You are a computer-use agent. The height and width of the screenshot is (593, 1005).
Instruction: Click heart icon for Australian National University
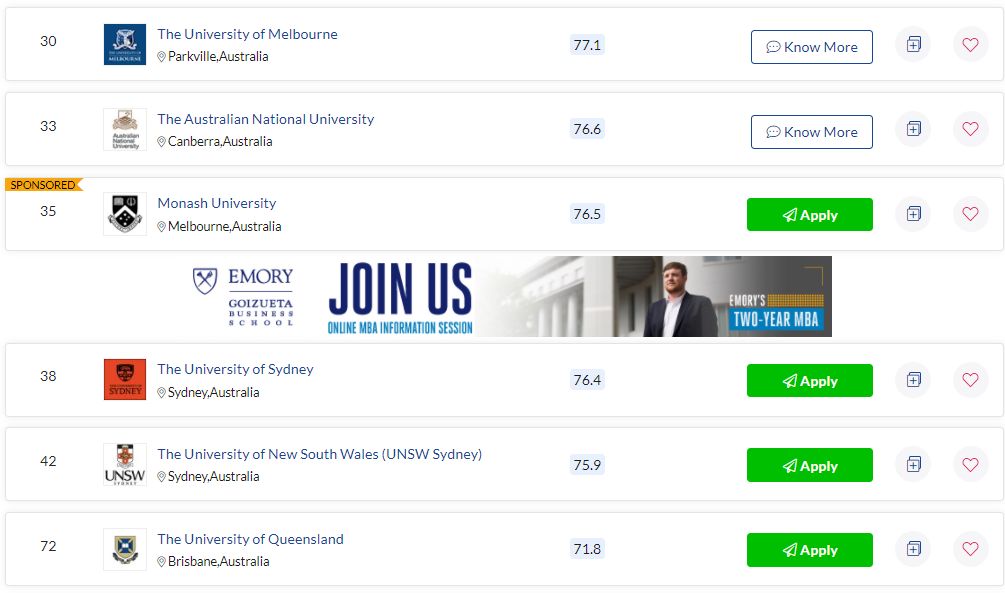pyautogui.click(x=970, y=129)
